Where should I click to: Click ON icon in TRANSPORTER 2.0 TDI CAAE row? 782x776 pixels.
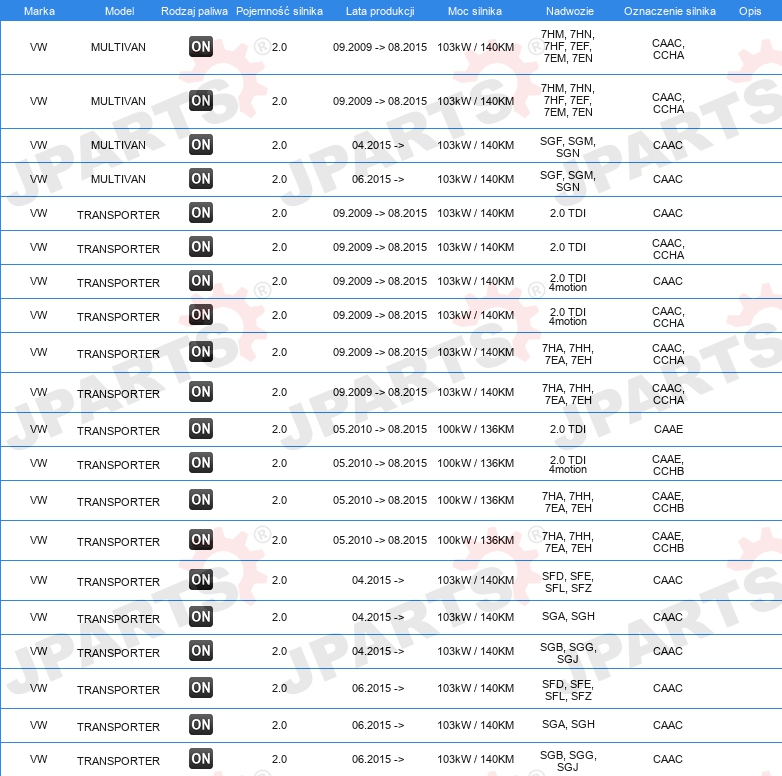point(201,428)
